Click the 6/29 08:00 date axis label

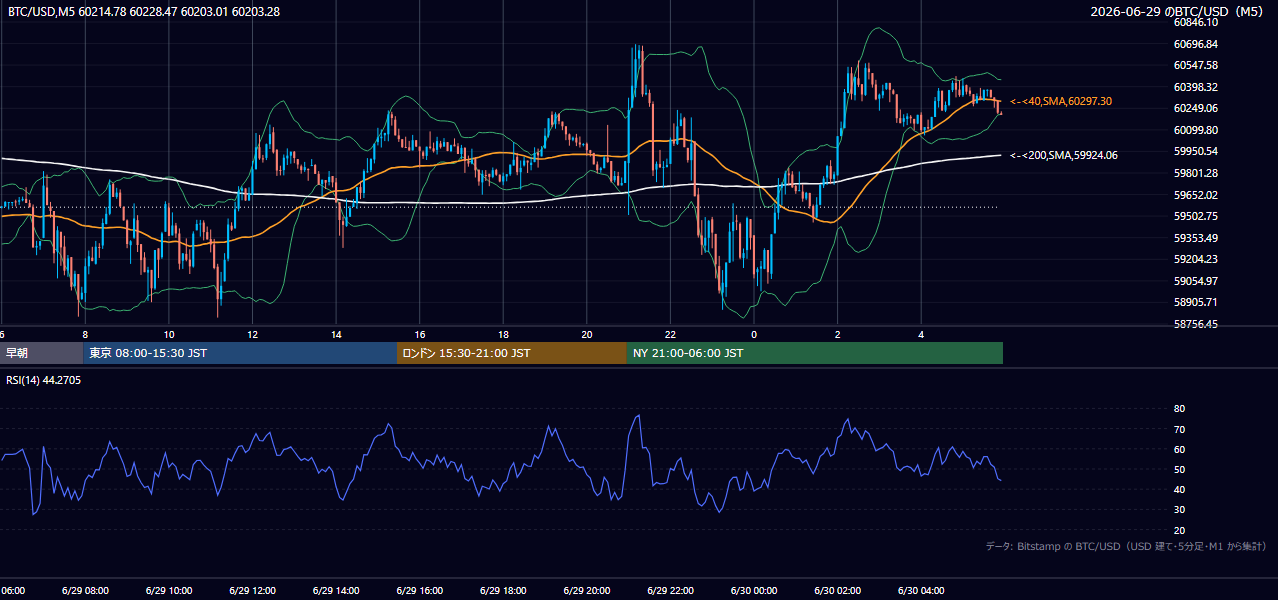pos(85,590)
